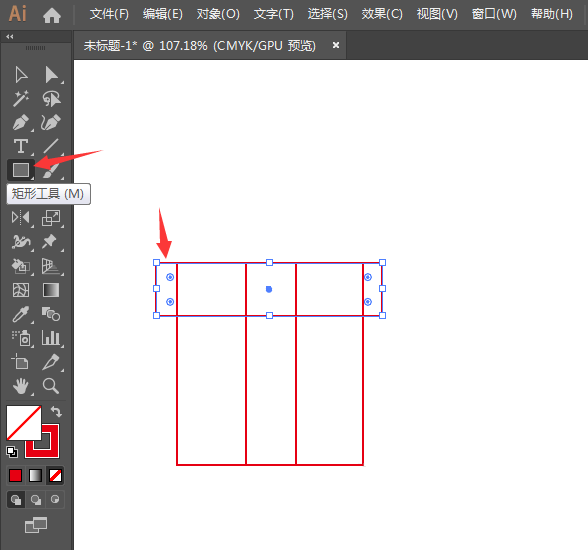The width and height of the screenshot is (588, 550).
Task: Set paint to None mode
Action: point(56,476)
